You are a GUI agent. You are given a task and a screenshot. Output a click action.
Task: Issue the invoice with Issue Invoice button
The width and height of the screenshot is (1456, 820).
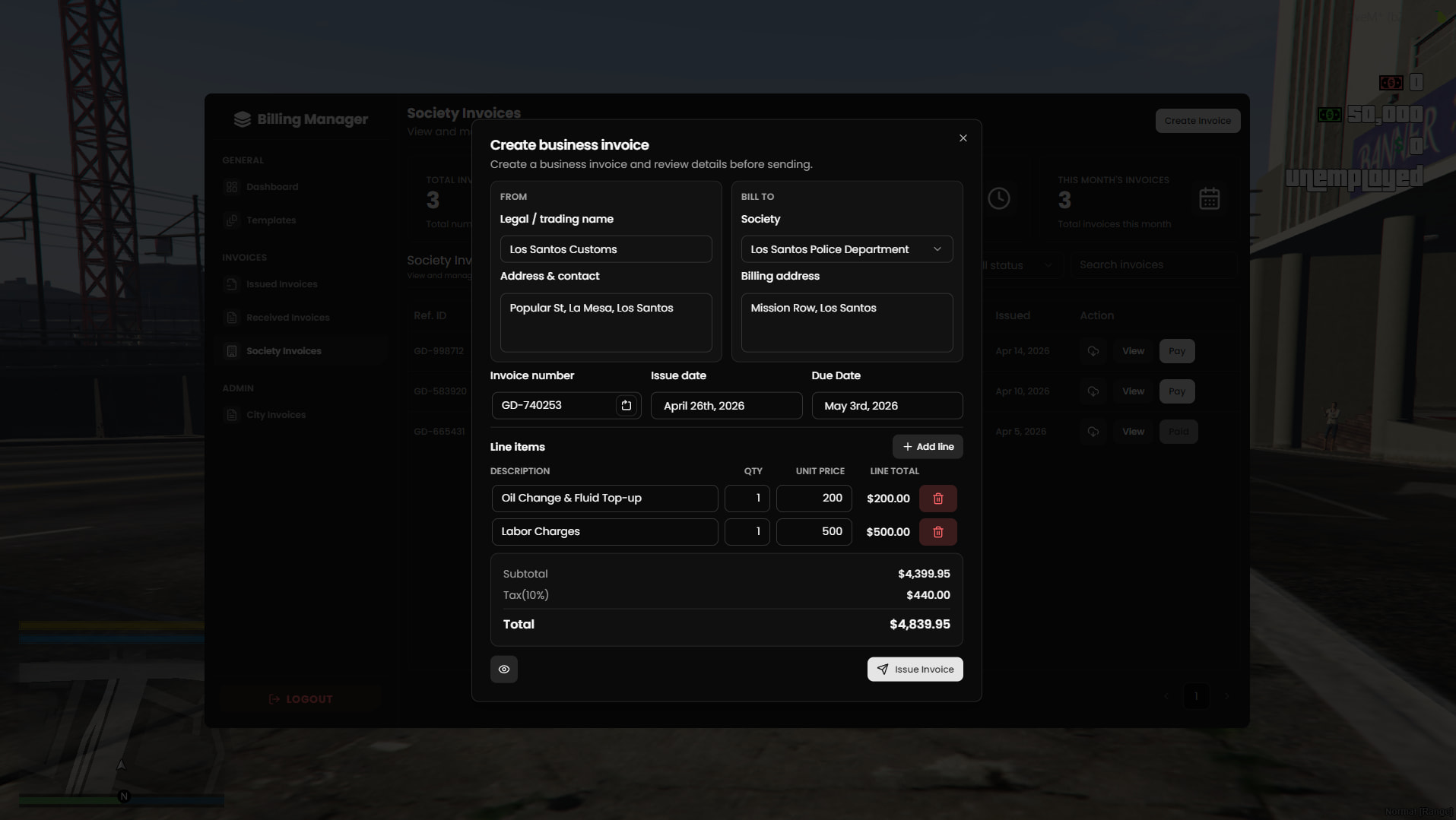click(x=915, y=670)
